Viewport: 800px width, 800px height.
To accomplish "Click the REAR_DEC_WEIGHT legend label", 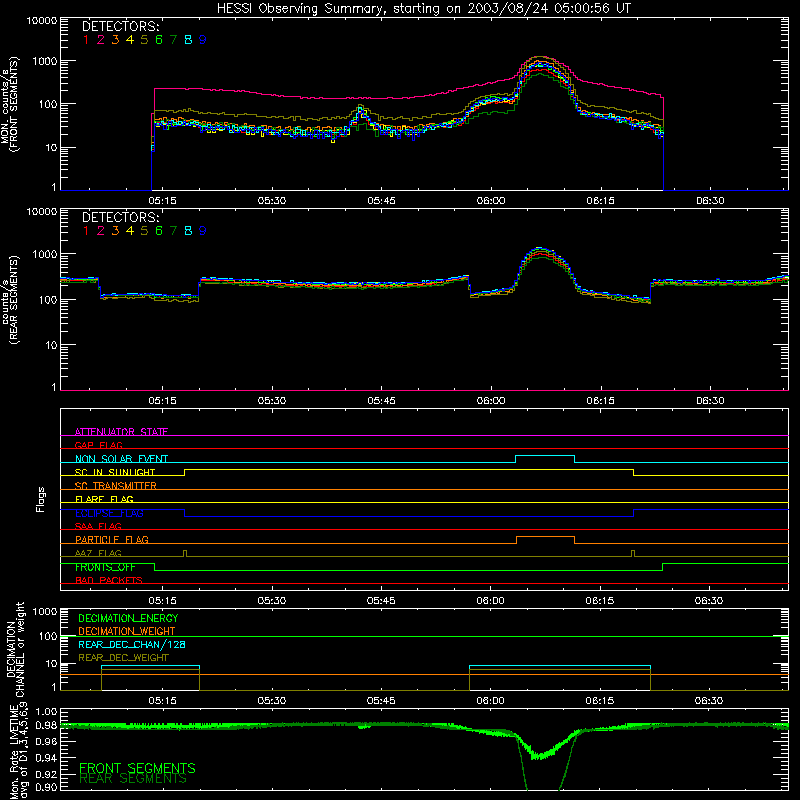I will 123,658.
